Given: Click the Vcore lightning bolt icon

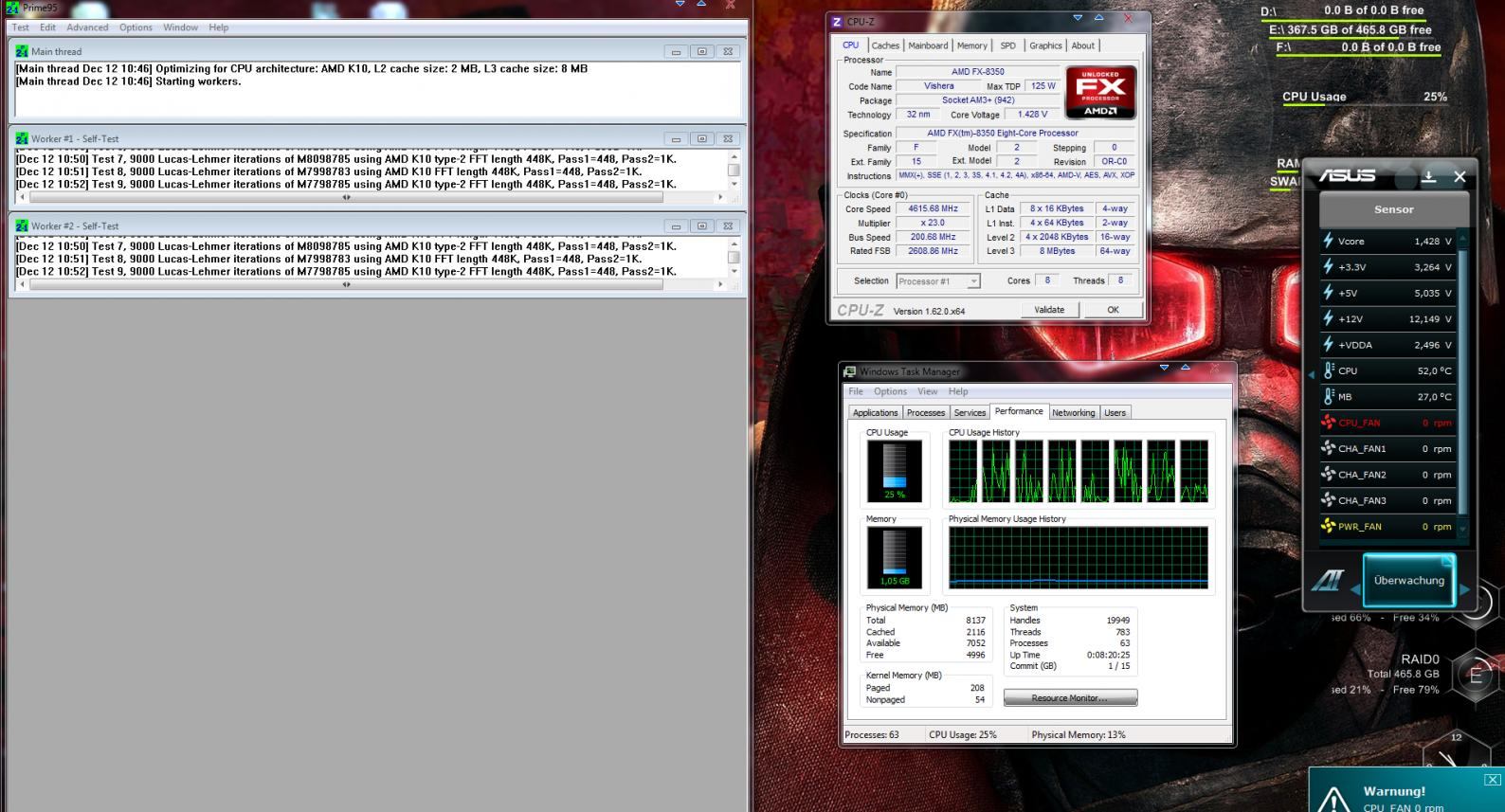Looking at the screenshot, I should tap(1329, 241).
